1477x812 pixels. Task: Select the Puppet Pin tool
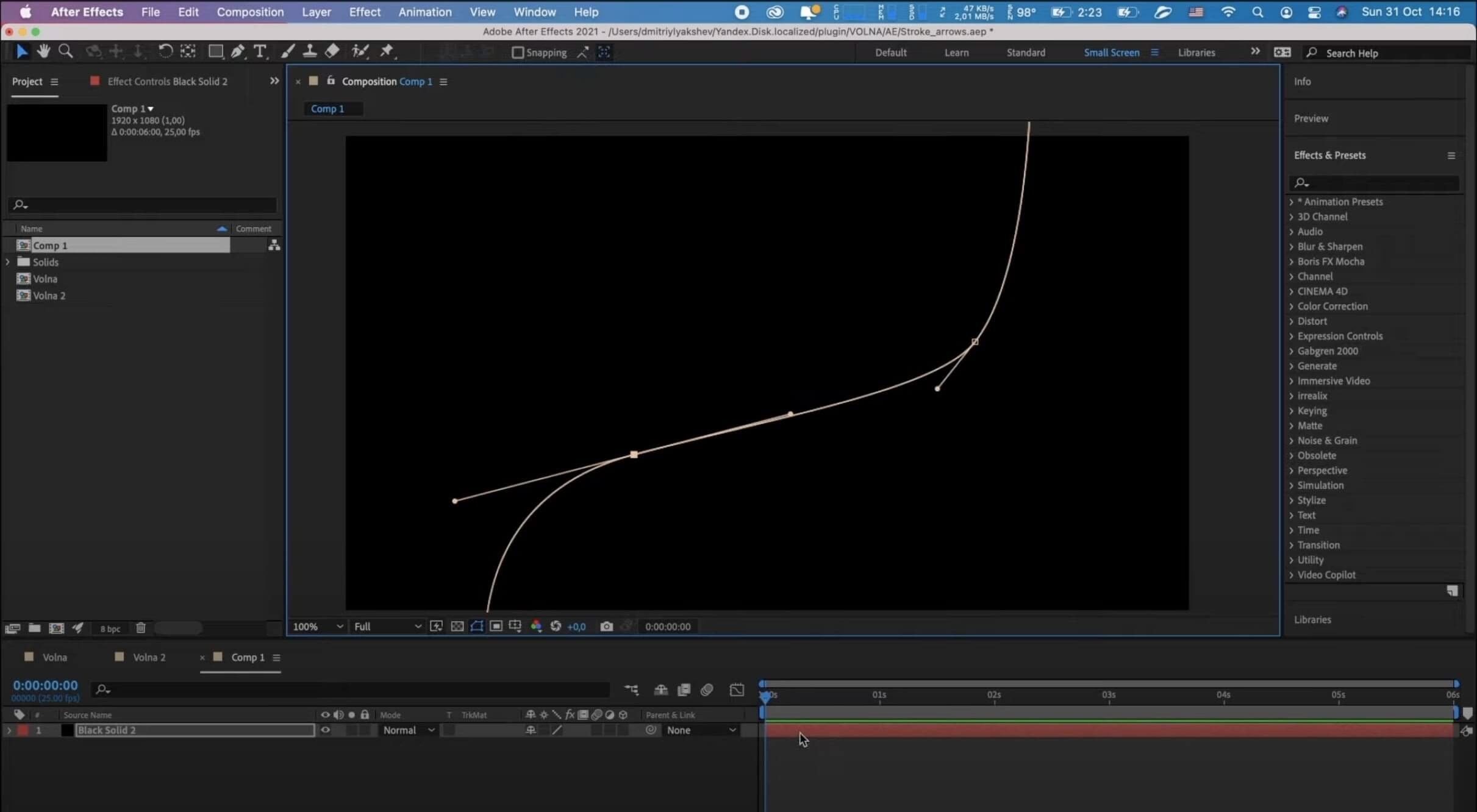pyautogui.click(x=387, y=52)
